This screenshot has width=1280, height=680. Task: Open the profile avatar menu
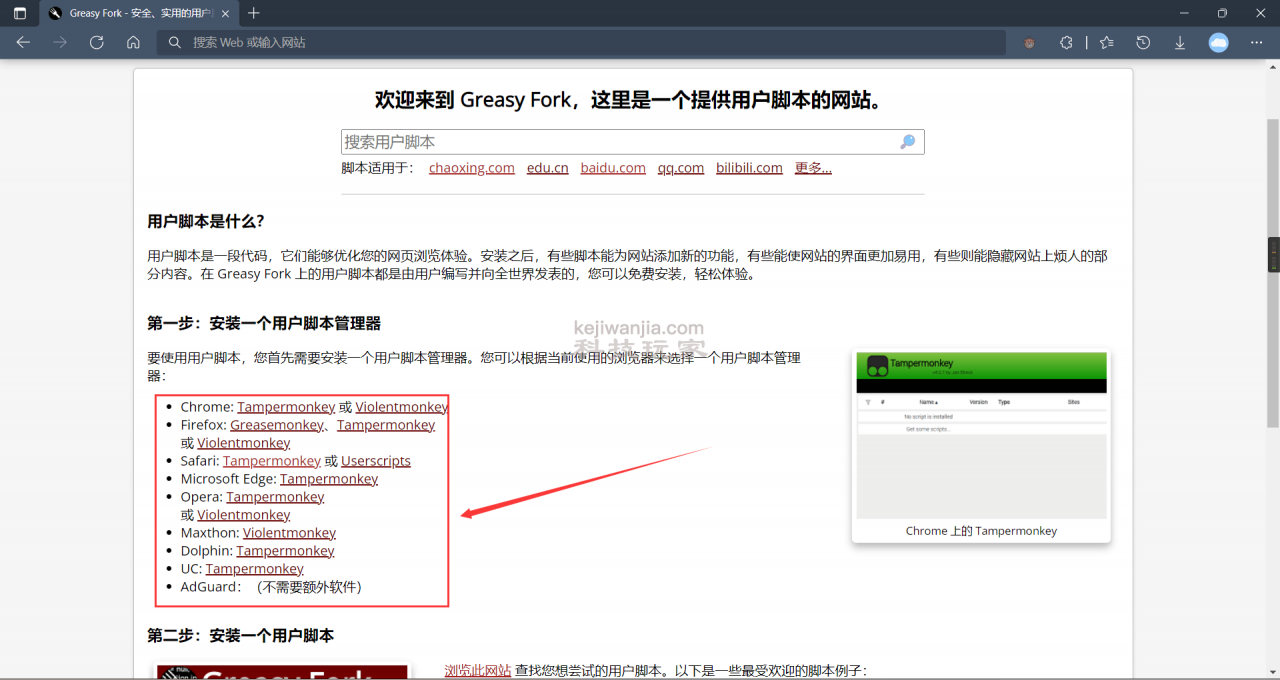point(1218,42)
